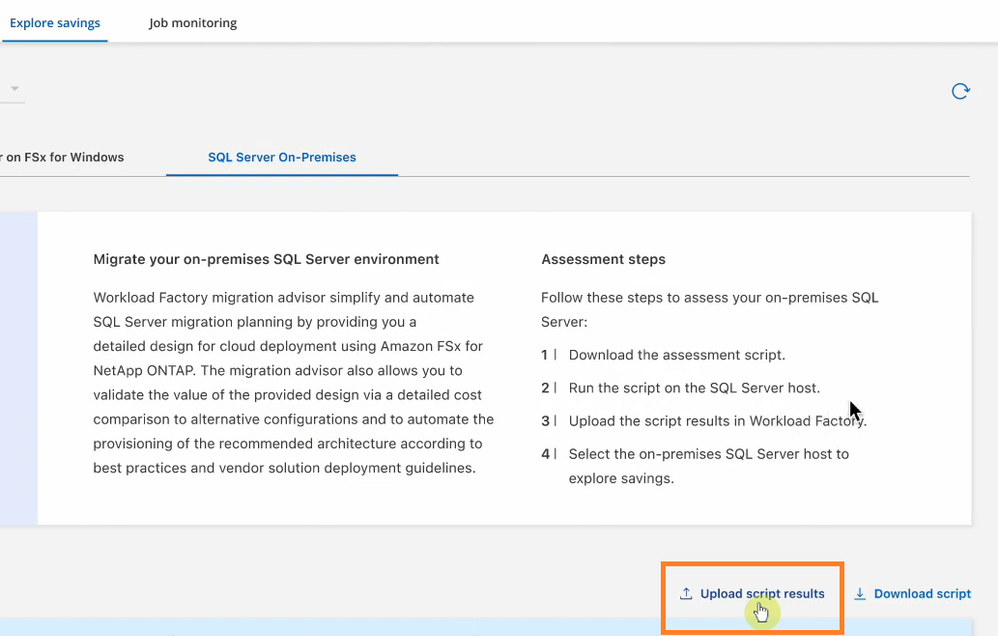
Task: Click the Download script link
Action: 922,594
